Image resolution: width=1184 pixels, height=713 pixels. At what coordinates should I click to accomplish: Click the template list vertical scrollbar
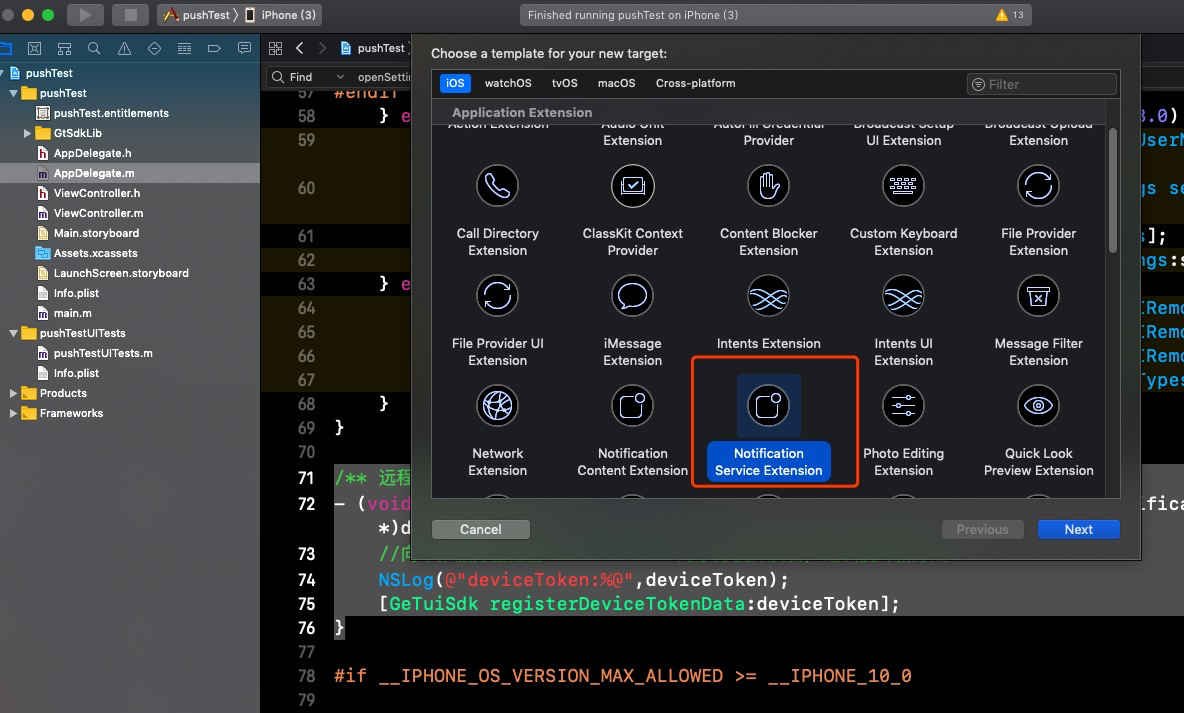(1112, 190)
